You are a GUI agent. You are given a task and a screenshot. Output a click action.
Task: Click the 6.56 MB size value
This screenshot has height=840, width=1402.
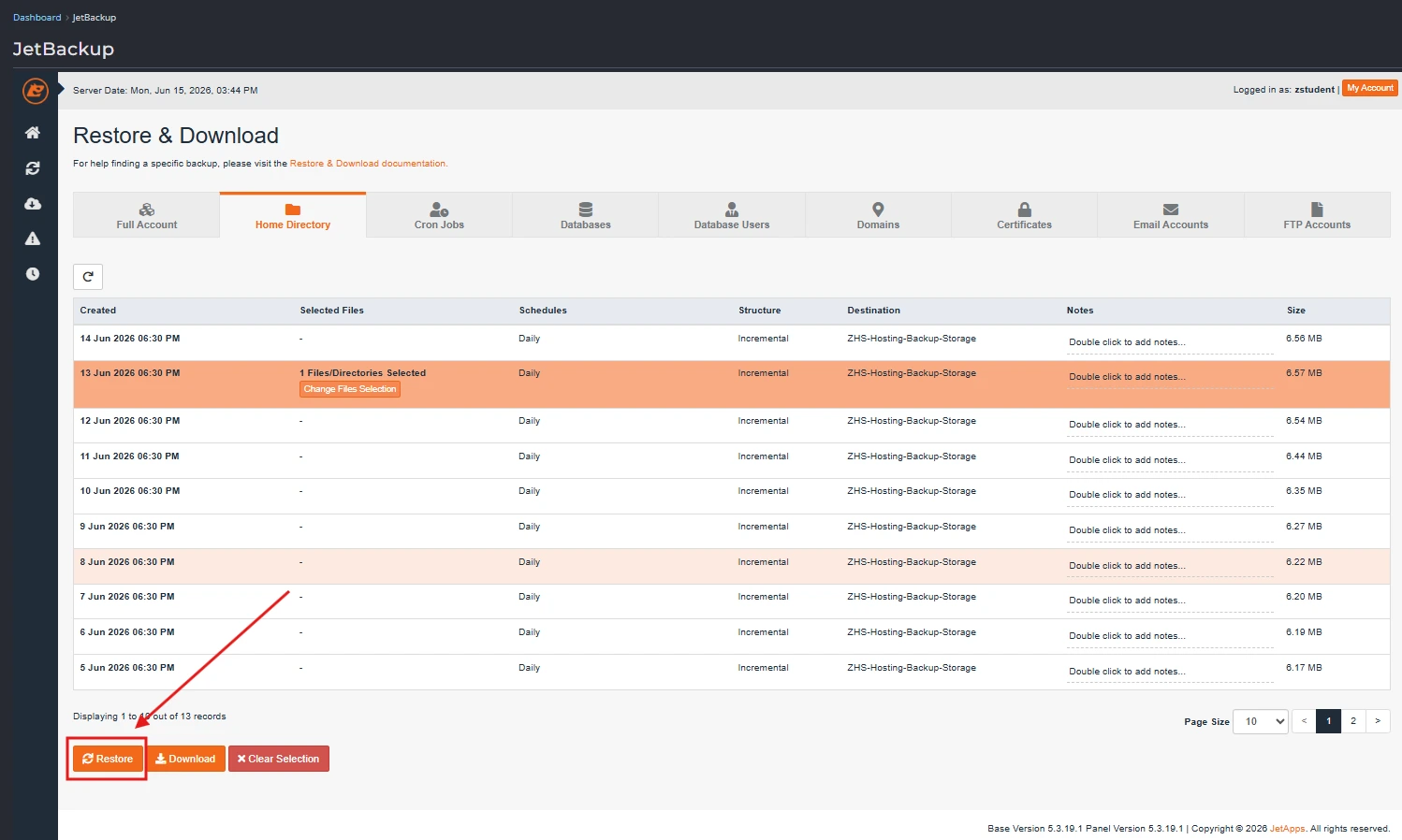point(1304,339)
